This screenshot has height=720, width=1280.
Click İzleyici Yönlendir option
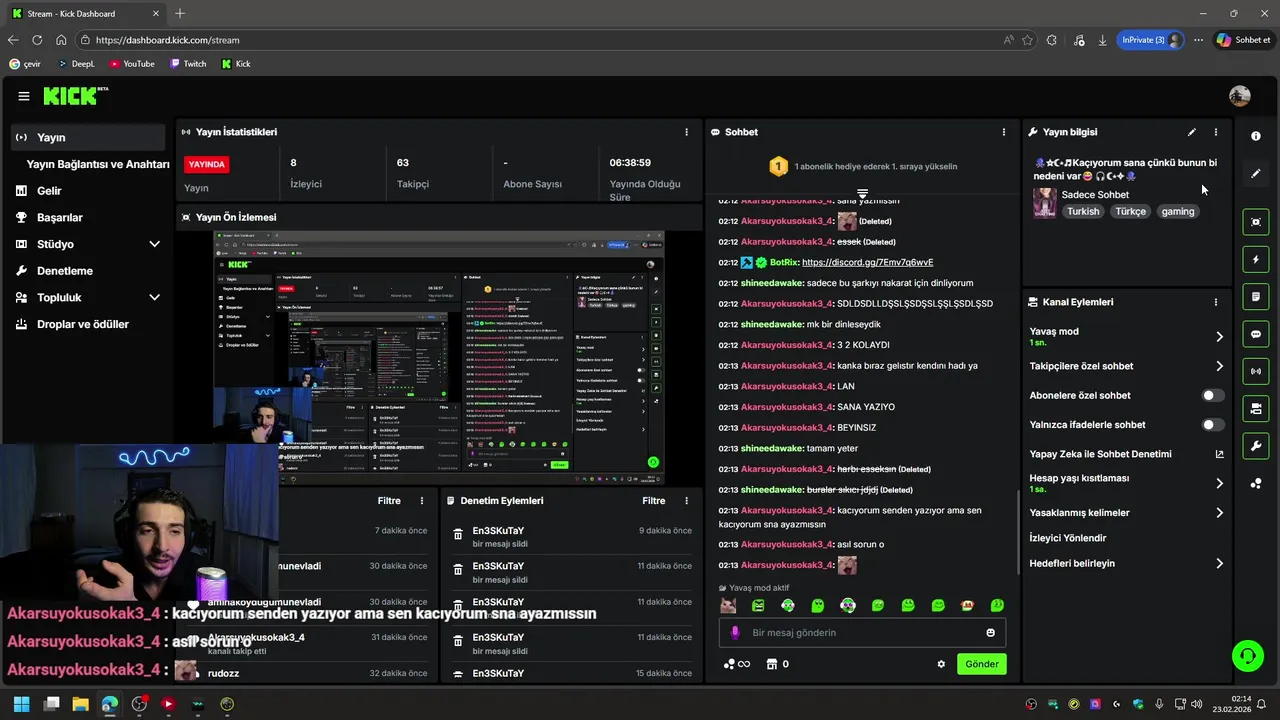tap(1068, 538)
